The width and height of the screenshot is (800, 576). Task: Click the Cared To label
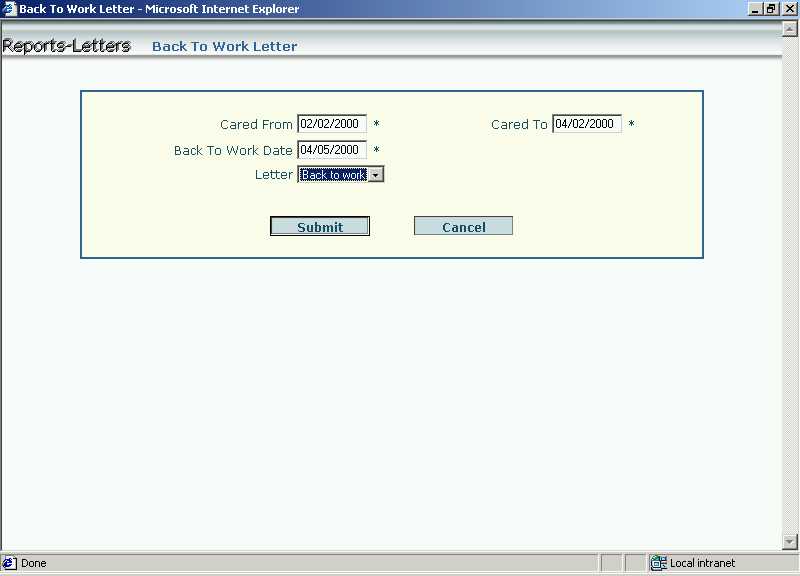coord(519,124)
